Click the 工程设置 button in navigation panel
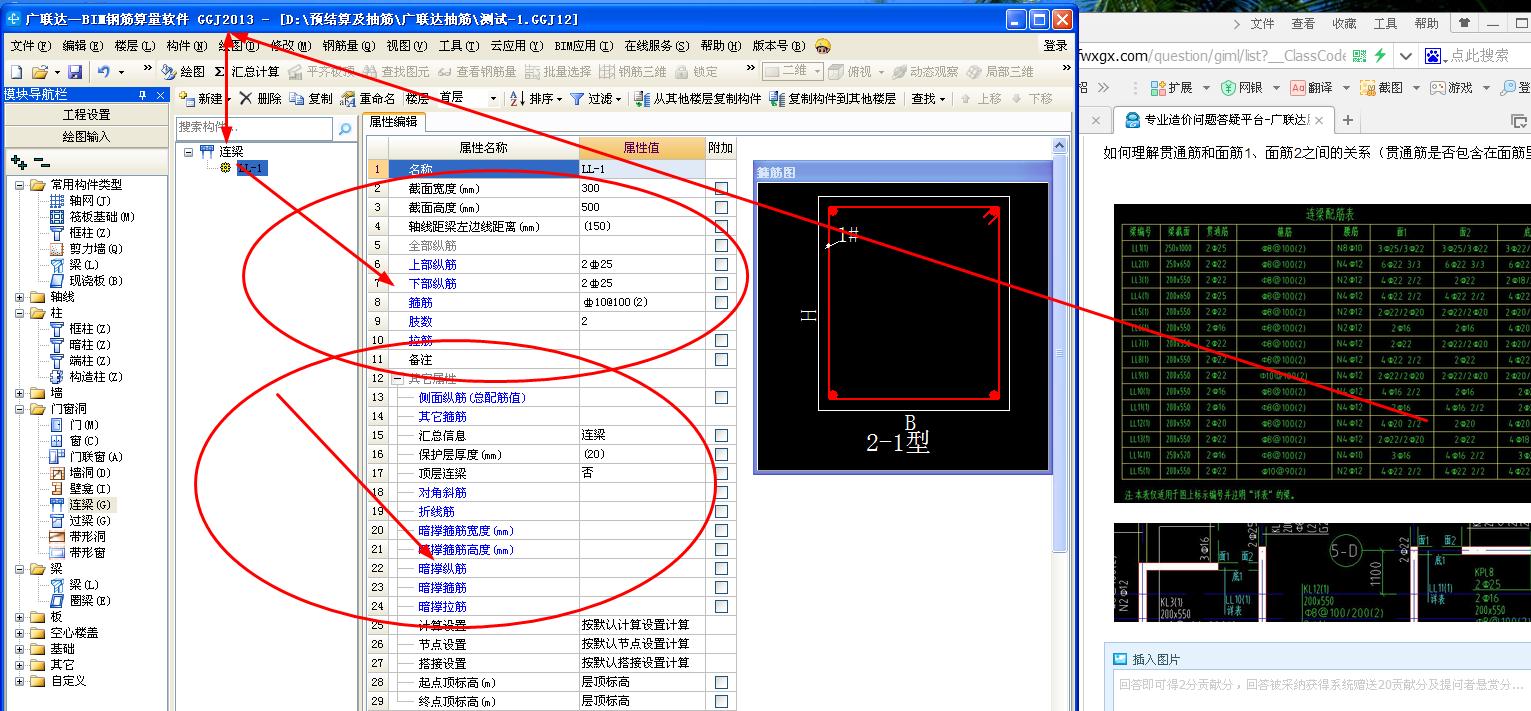This screenshot has width=1531, height=711. coord(87,115)
